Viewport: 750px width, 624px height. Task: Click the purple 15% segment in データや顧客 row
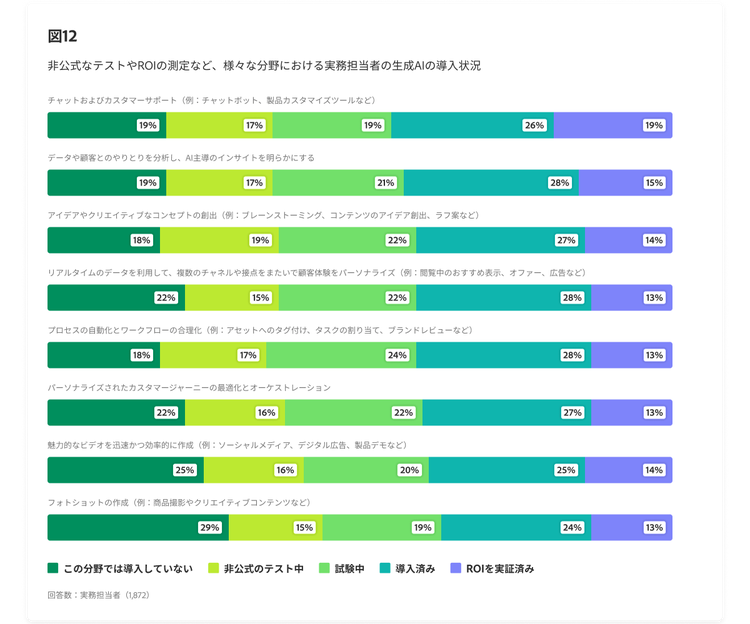[626, 183]
